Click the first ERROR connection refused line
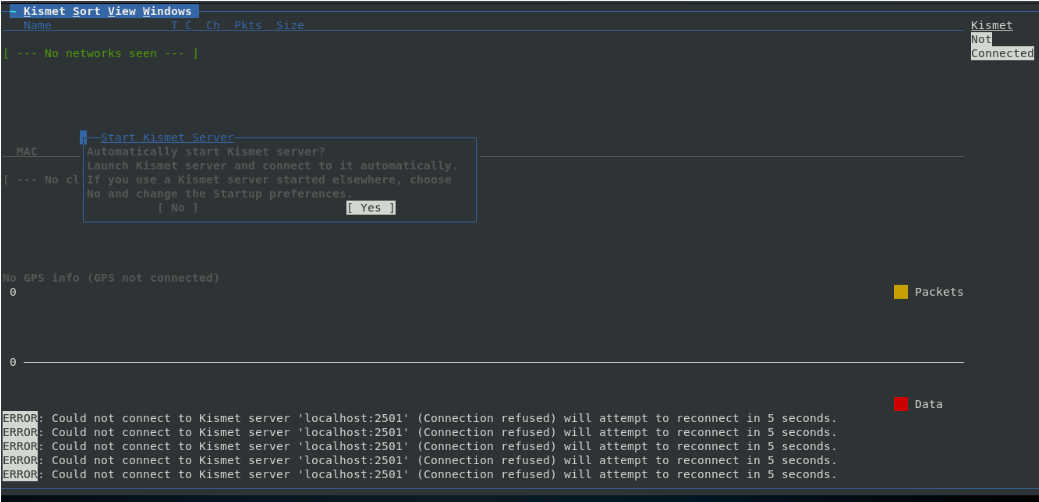This screenshot has height=502, width=1039. (420, 419)
